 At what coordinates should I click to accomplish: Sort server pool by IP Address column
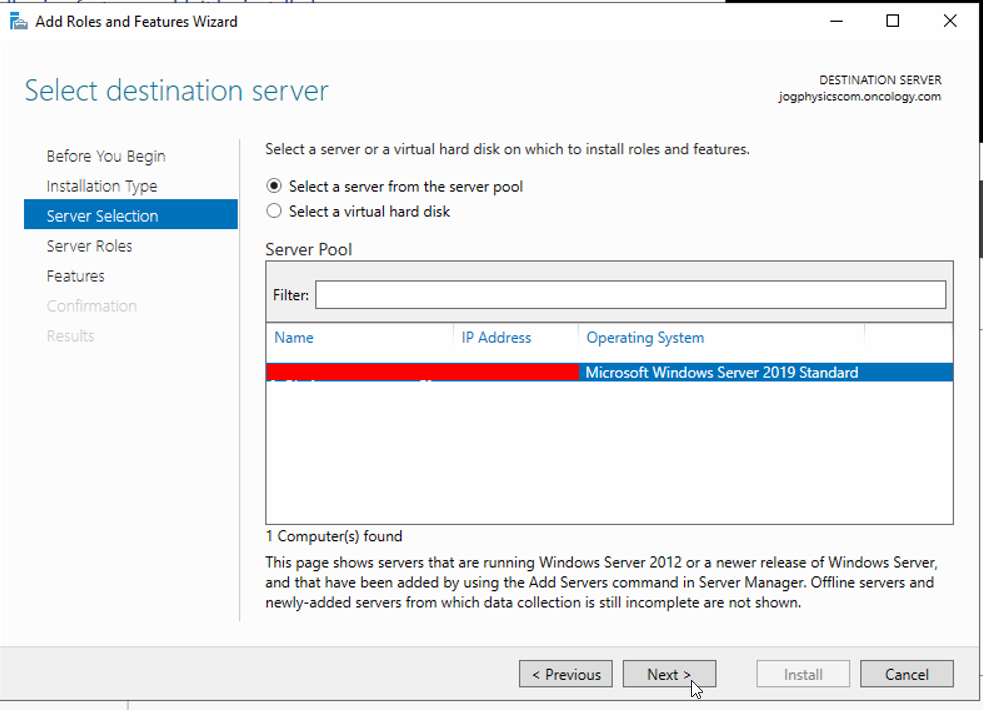click(x=496, y=338)
